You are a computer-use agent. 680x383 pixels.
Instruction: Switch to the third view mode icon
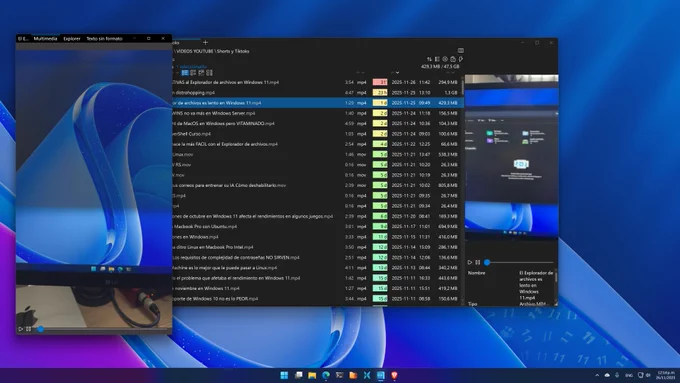[201, 73]
